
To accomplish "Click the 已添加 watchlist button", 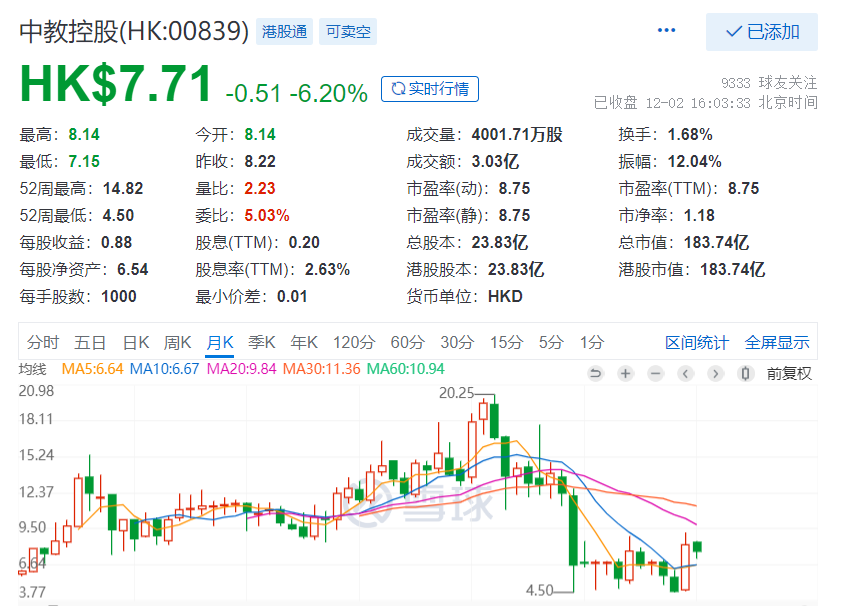I will point(762,32).
